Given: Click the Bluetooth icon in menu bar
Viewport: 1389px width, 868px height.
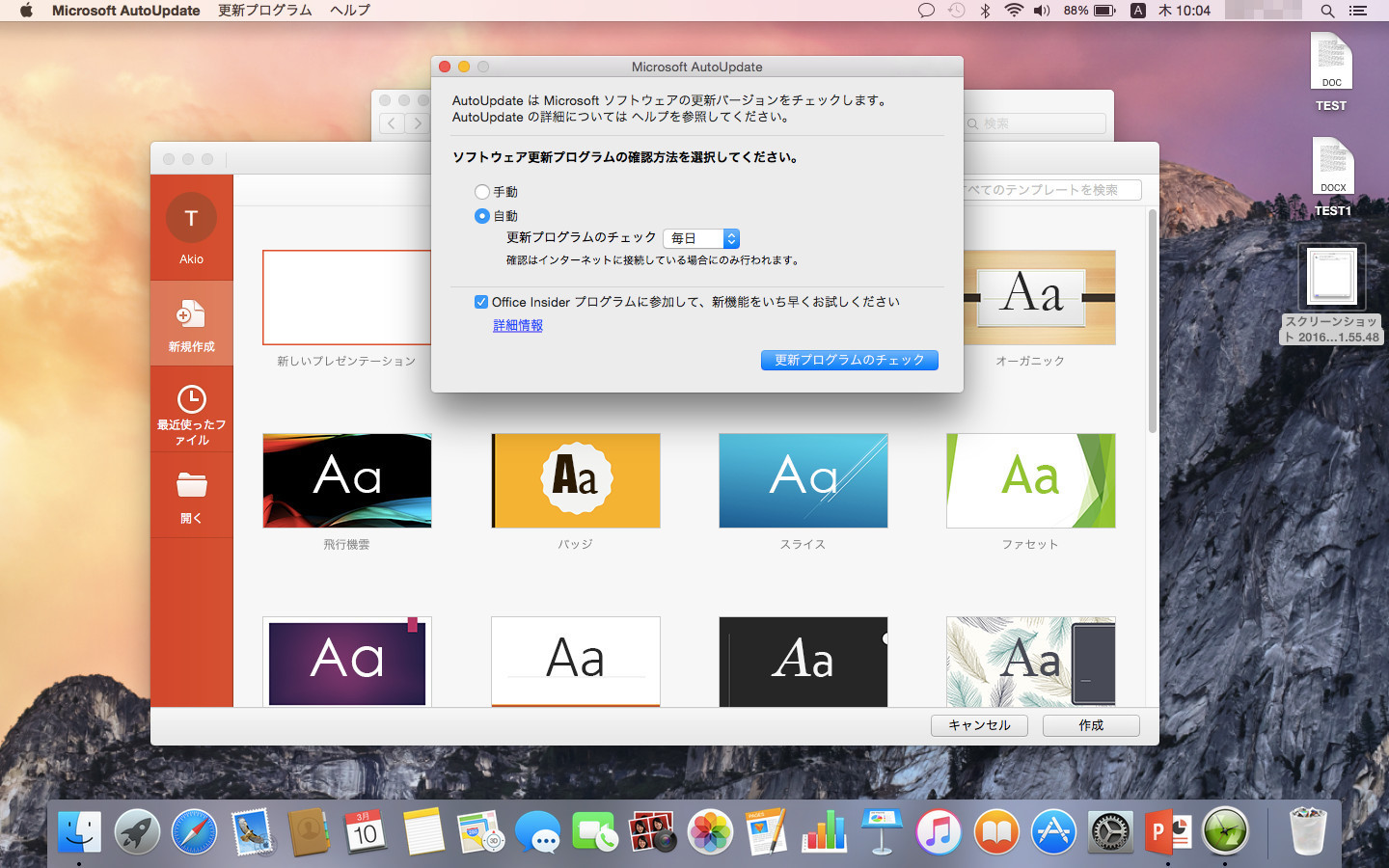Looking at the screenshot, I should 985,11.
